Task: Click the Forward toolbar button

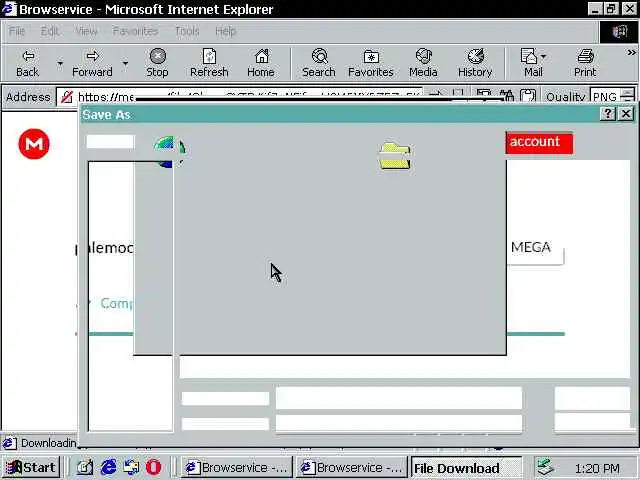Action: [x=92, y=63]
